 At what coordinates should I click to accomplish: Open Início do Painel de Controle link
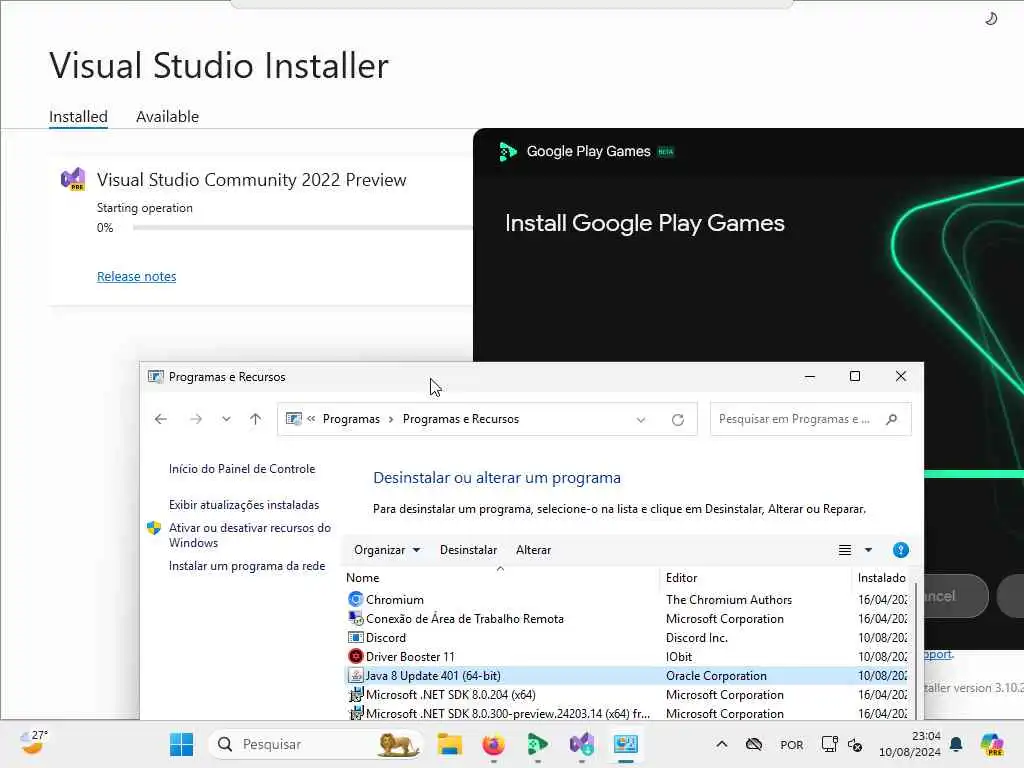(x=242, y=469)
